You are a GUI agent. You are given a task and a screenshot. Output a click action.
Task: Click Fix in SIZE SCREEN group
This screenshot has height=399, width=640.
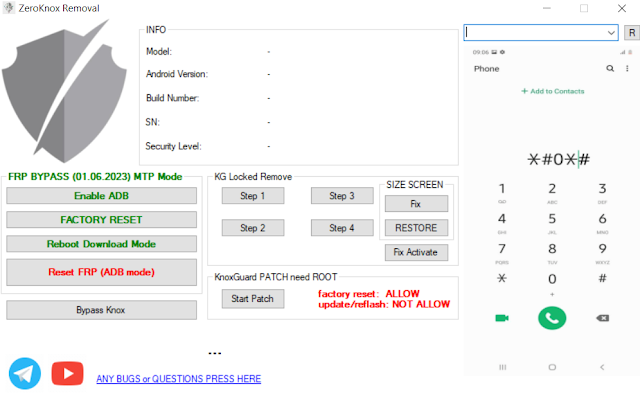point(416,204)
